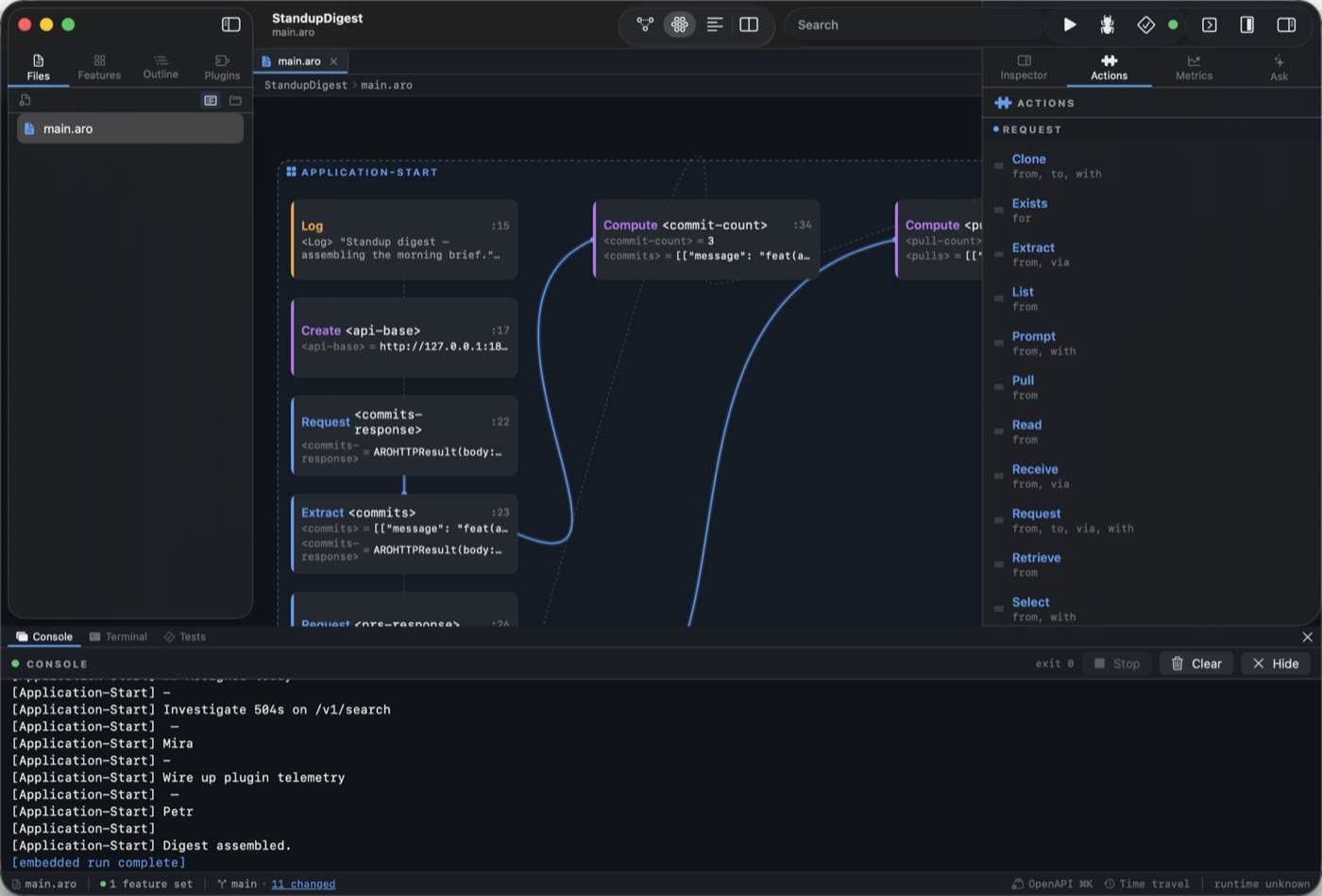1322x896 pixels.
Task: Toggle the bottom console panel icon
Action: (1209, 25)
